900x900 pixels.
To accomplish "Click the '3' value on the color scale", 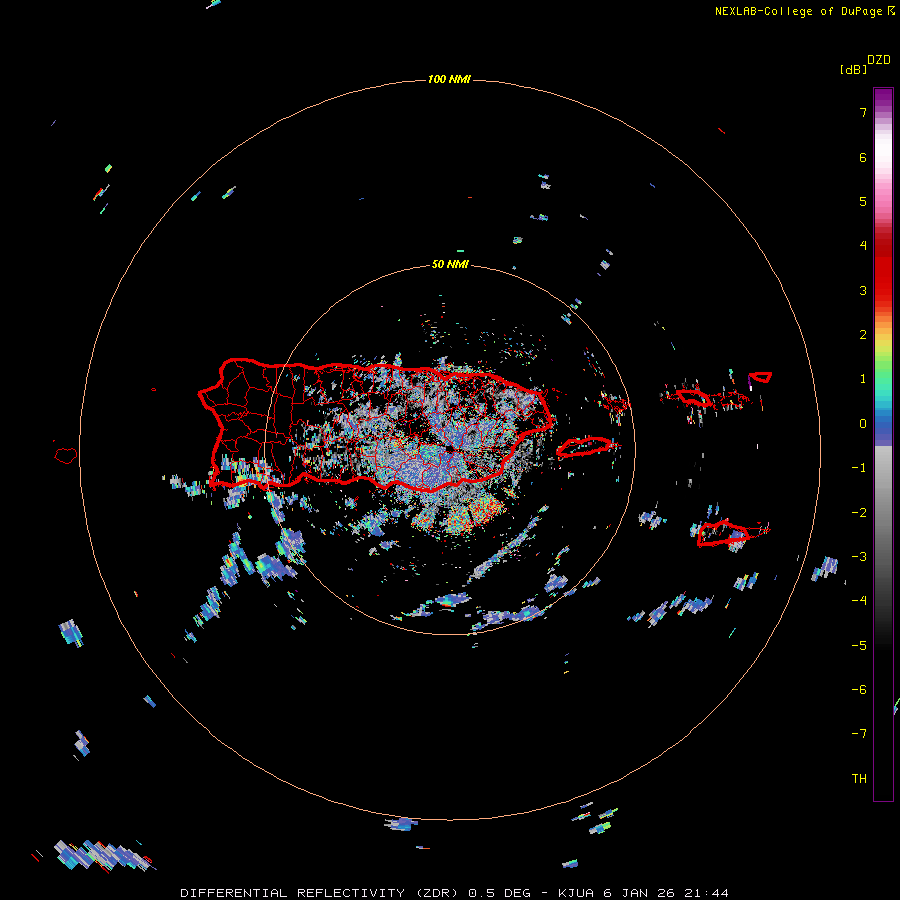I will (863, 290).
